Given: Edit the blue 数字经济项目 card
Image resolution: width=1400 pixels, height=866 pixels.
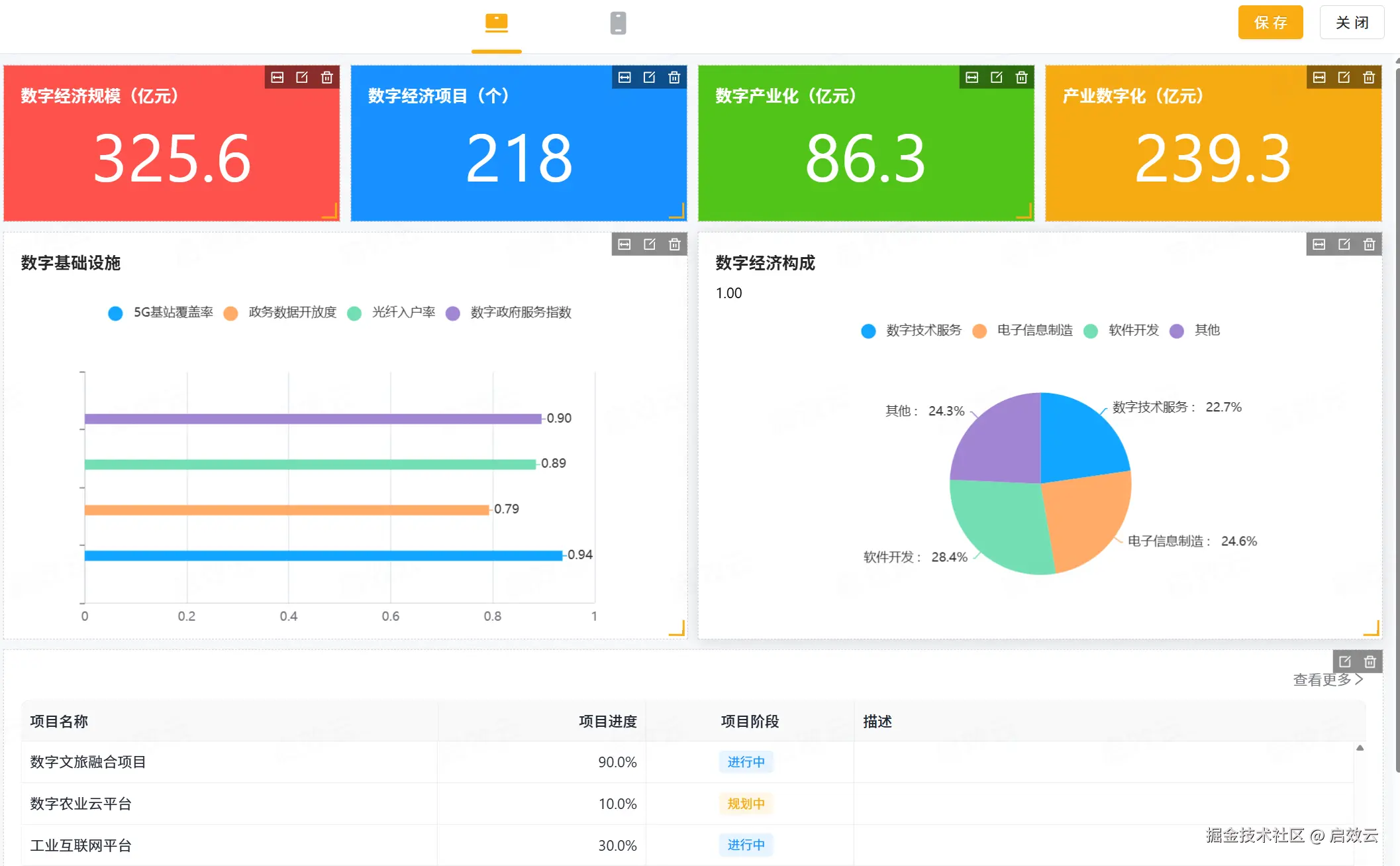Looking at the screenshot, I should [x=649, y=78].
